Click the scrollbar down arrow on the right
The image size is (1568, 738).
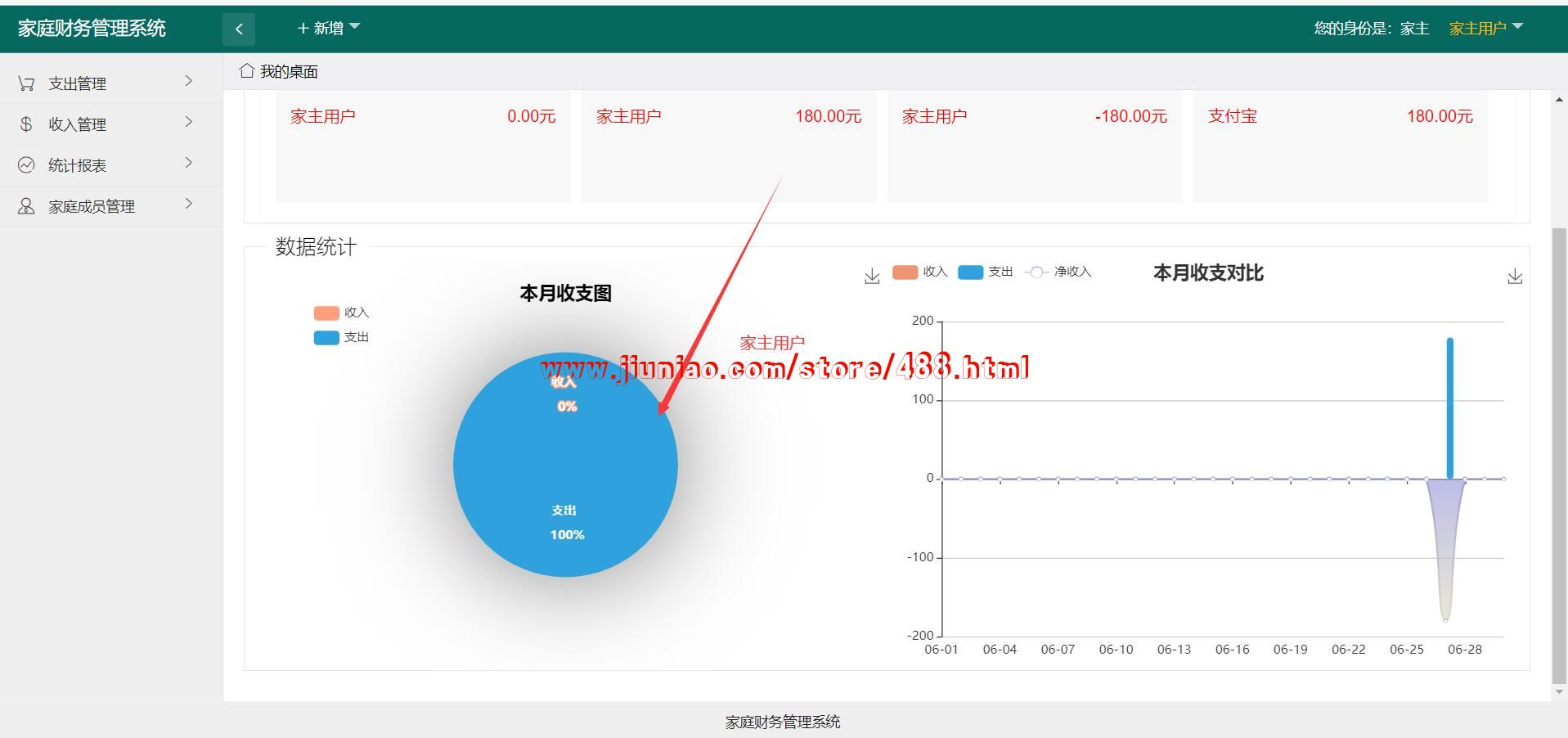point(1559,691)
